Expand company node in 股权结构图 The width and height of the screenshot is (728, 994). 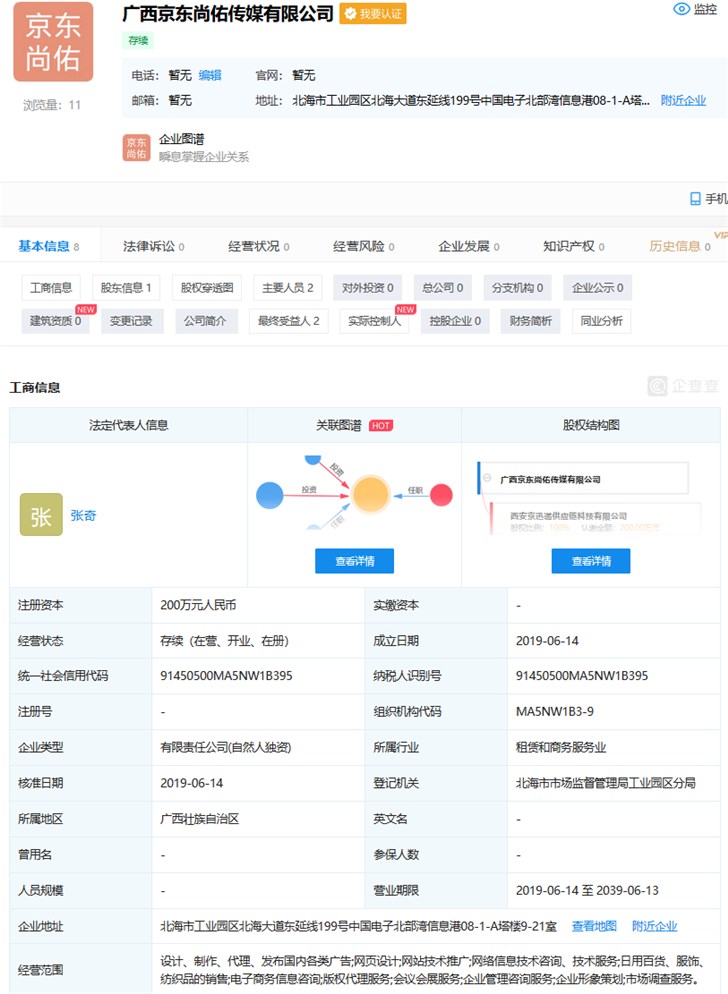coord(488,479)
